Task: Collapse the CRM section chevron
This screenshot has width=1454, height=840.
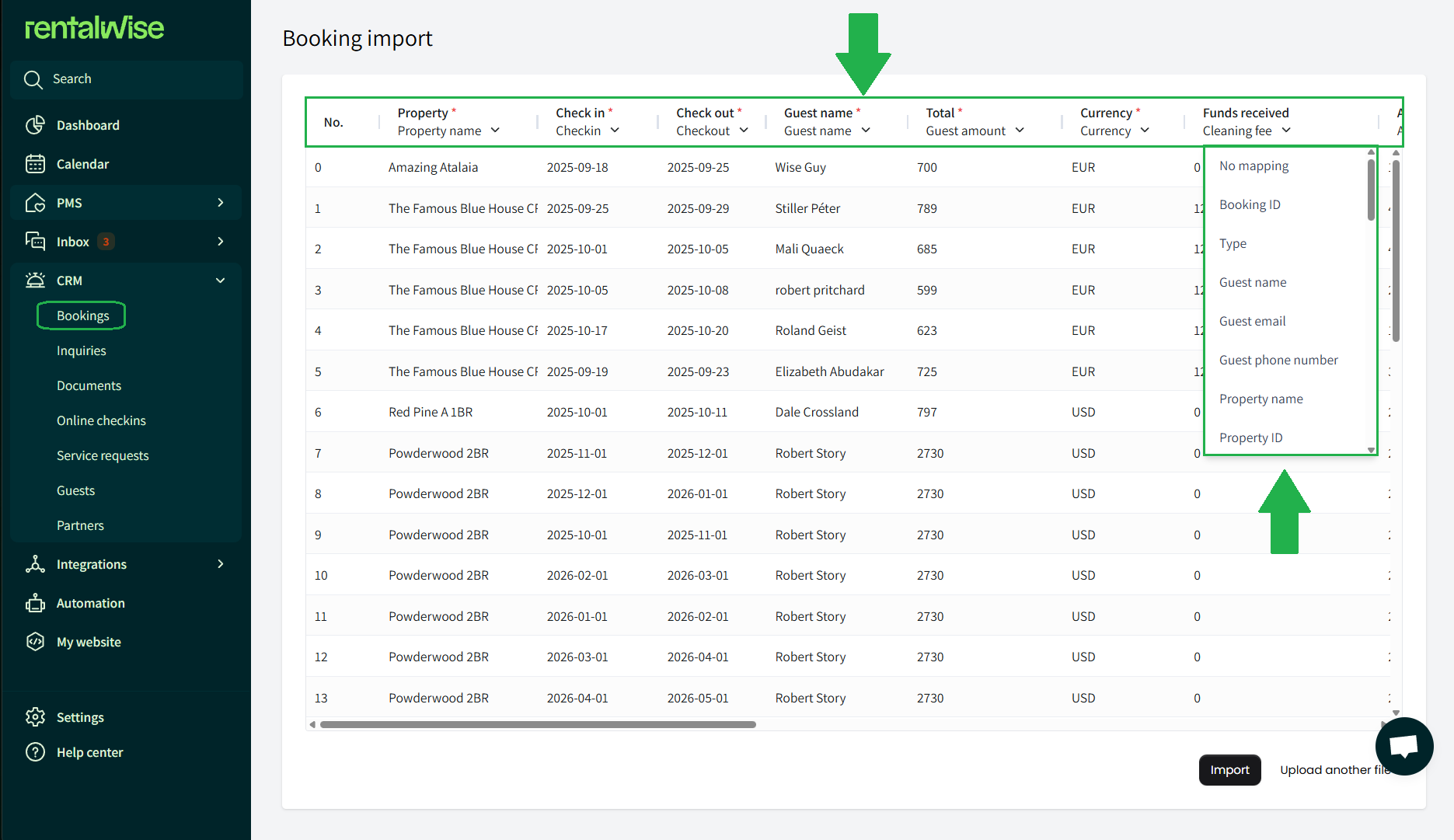Action: (221, 281)
